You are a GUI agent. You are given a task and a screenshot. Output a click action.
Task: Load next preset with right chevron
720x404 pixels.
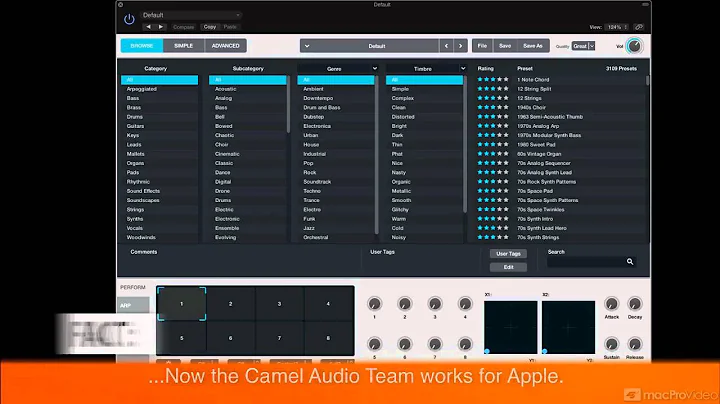(461, 46)
